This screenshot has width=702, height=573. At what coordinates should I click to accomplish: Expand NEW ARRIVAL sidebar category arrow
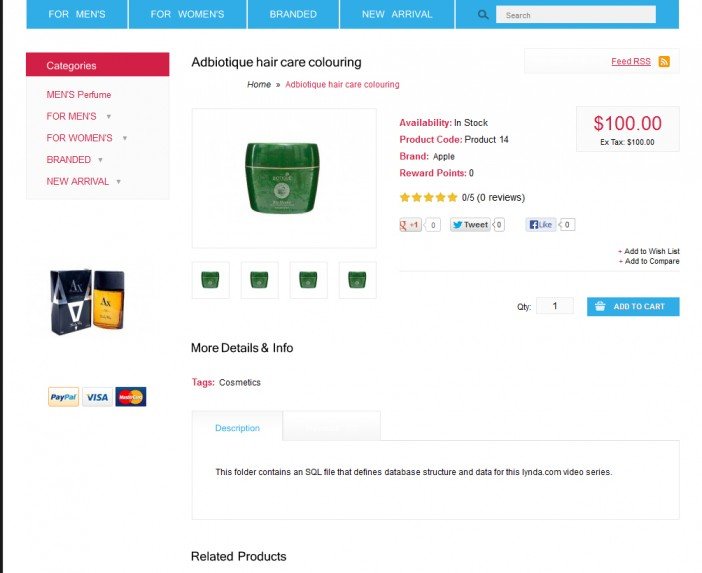(118, 182)
